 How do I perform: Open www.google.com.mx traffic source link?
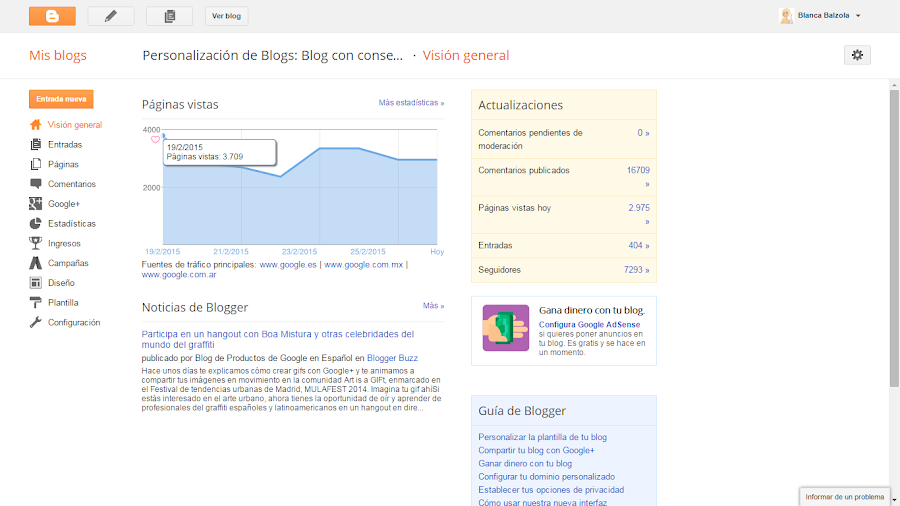(363, 264)
